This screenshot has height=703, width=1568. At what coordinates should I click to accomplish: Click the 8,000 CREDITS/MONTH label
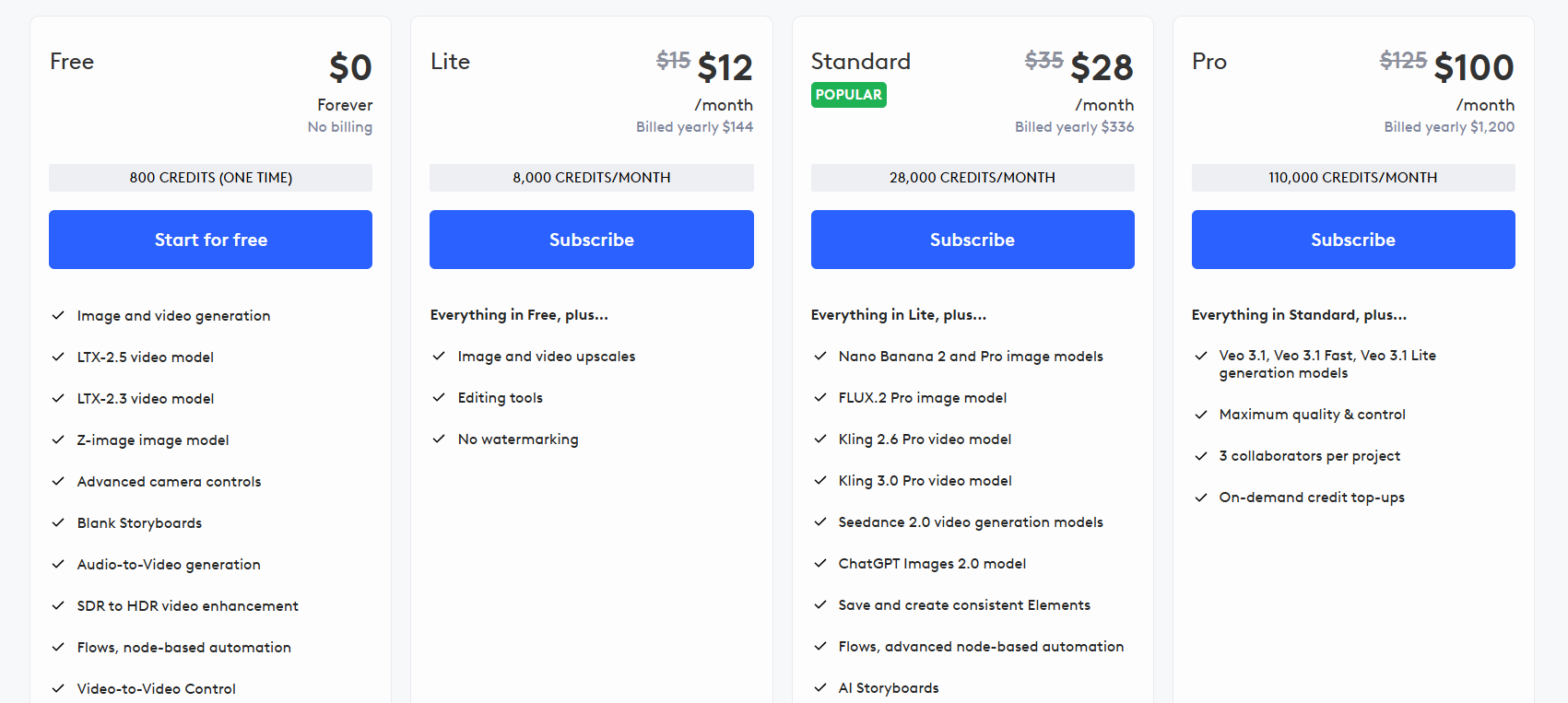point(591,178)
